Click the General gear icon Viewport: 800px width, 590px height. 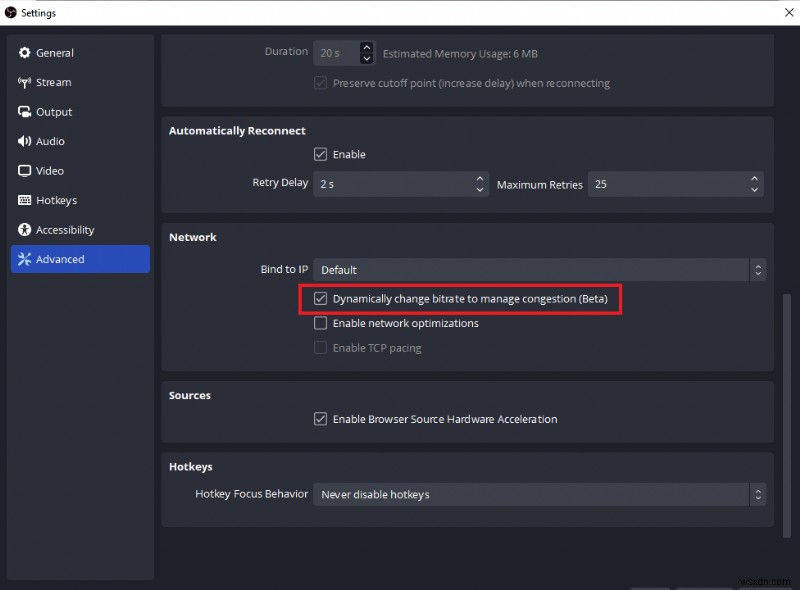click(x=24, y=53)
